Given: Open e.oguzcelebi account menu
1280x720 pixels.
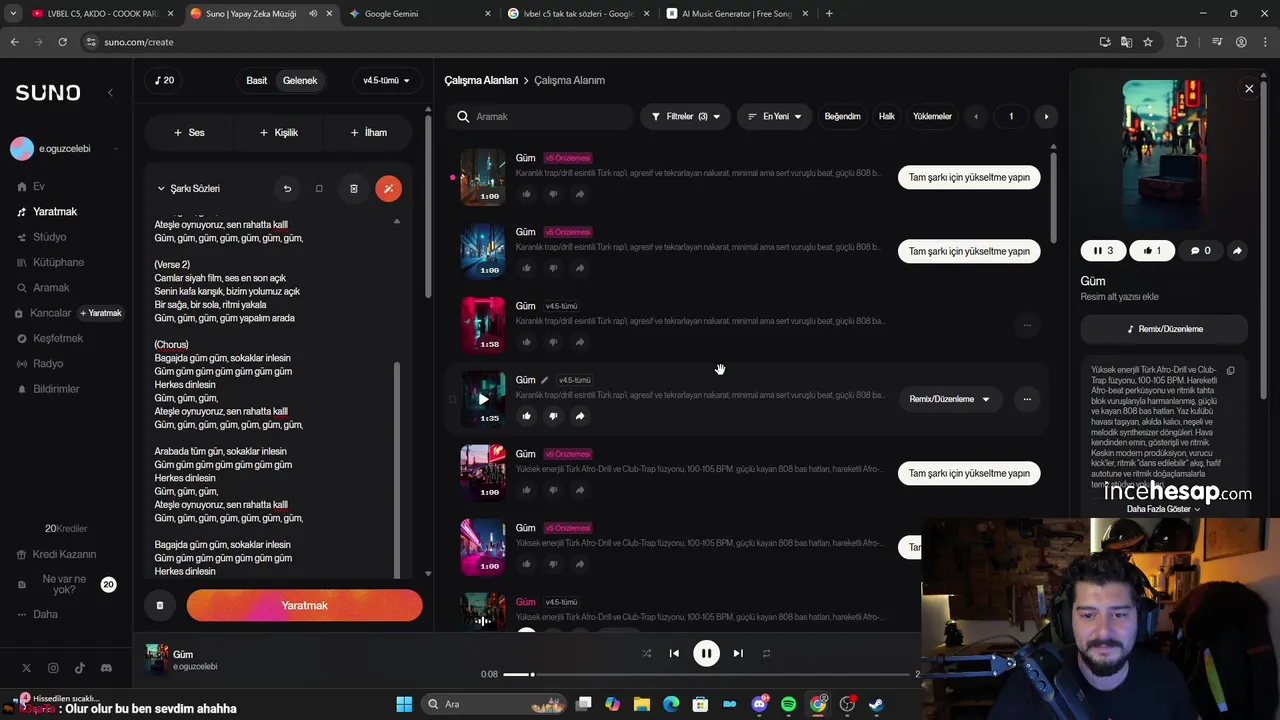Looking at the screenshot, I should (x=66, y=148).
